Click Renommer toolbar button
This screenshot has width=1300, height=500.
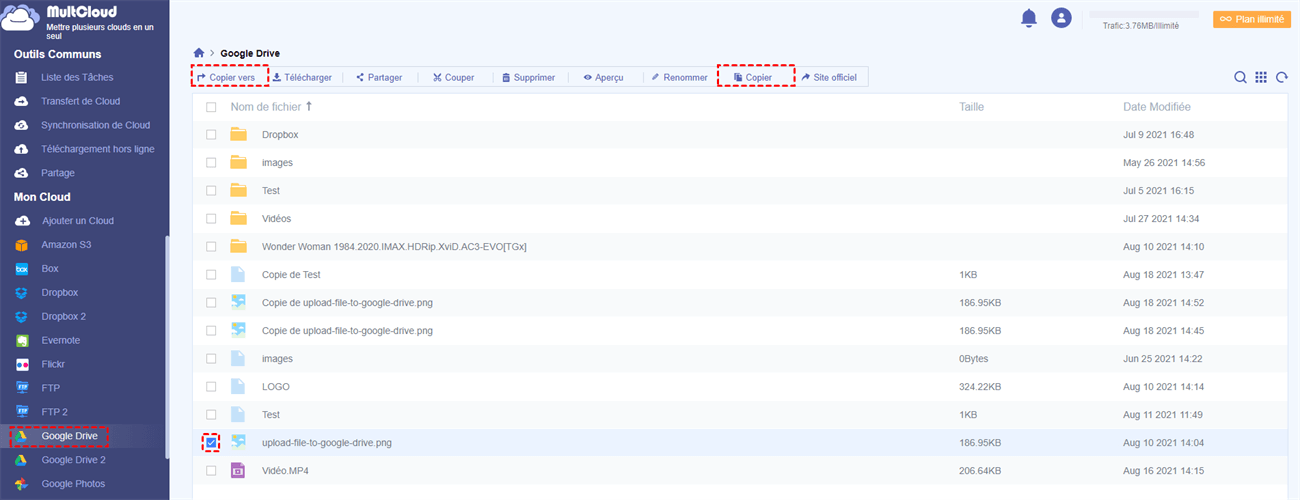pyautogui.click(x=679, y=77)
